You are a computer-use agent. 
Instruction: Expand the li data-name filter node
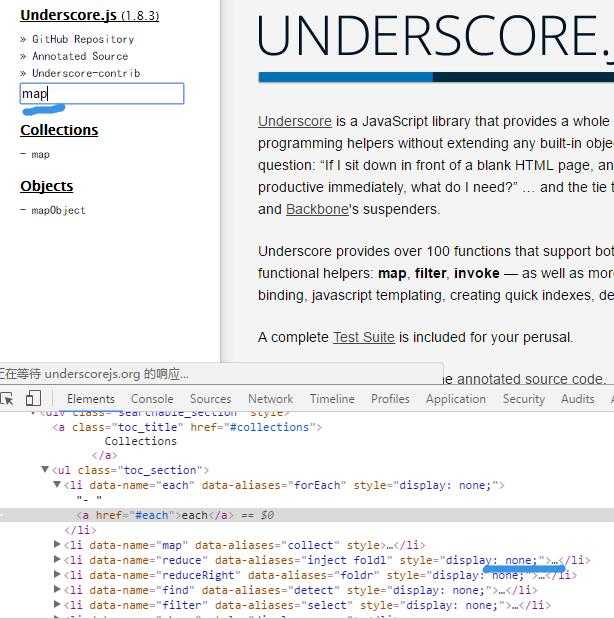(57, 604)
